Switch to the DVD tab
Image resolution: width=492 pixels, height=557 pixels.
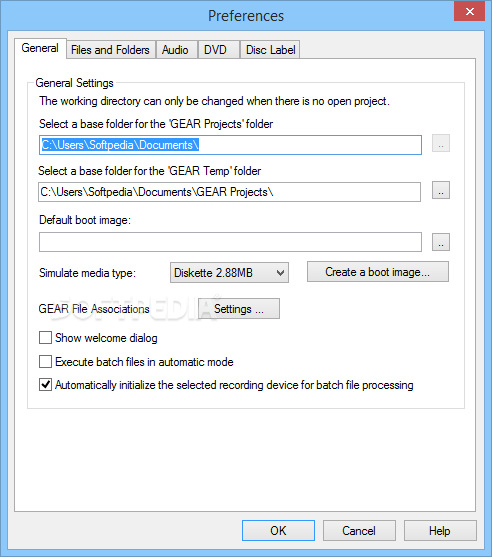(218, 50)
